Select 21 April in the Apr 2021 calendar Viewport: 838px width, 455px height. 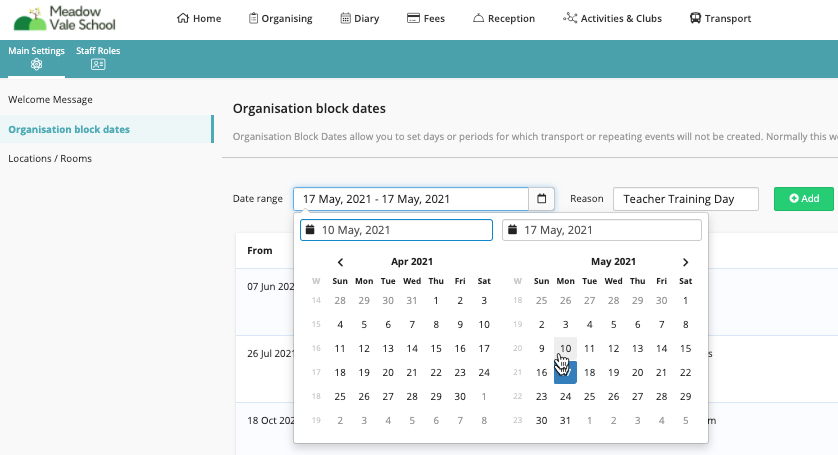(x=412, y=373)
